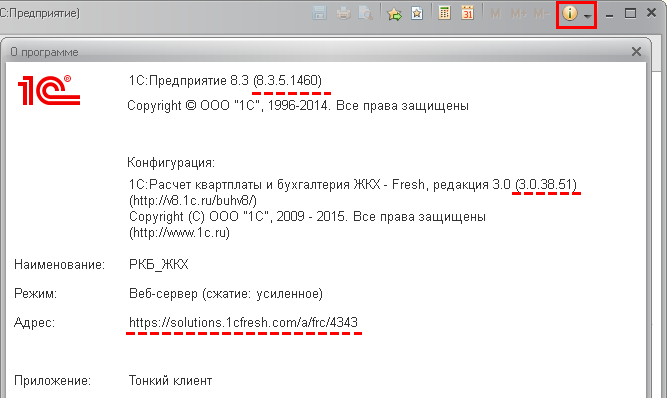This screenshot has height=398, width=667.
Task: Open print preview with magnifier icon
Action: click(365, 14)
